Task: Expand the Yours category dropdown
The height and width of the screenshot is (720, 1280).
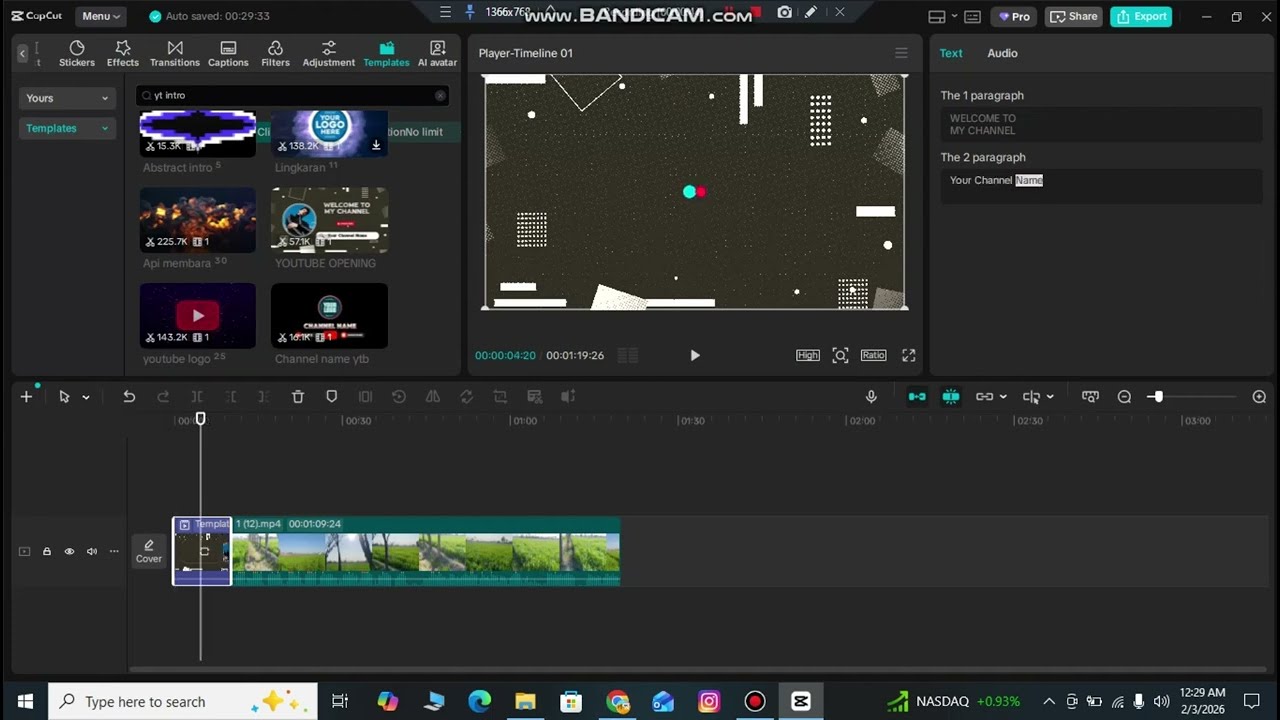Action: (67, 98)
